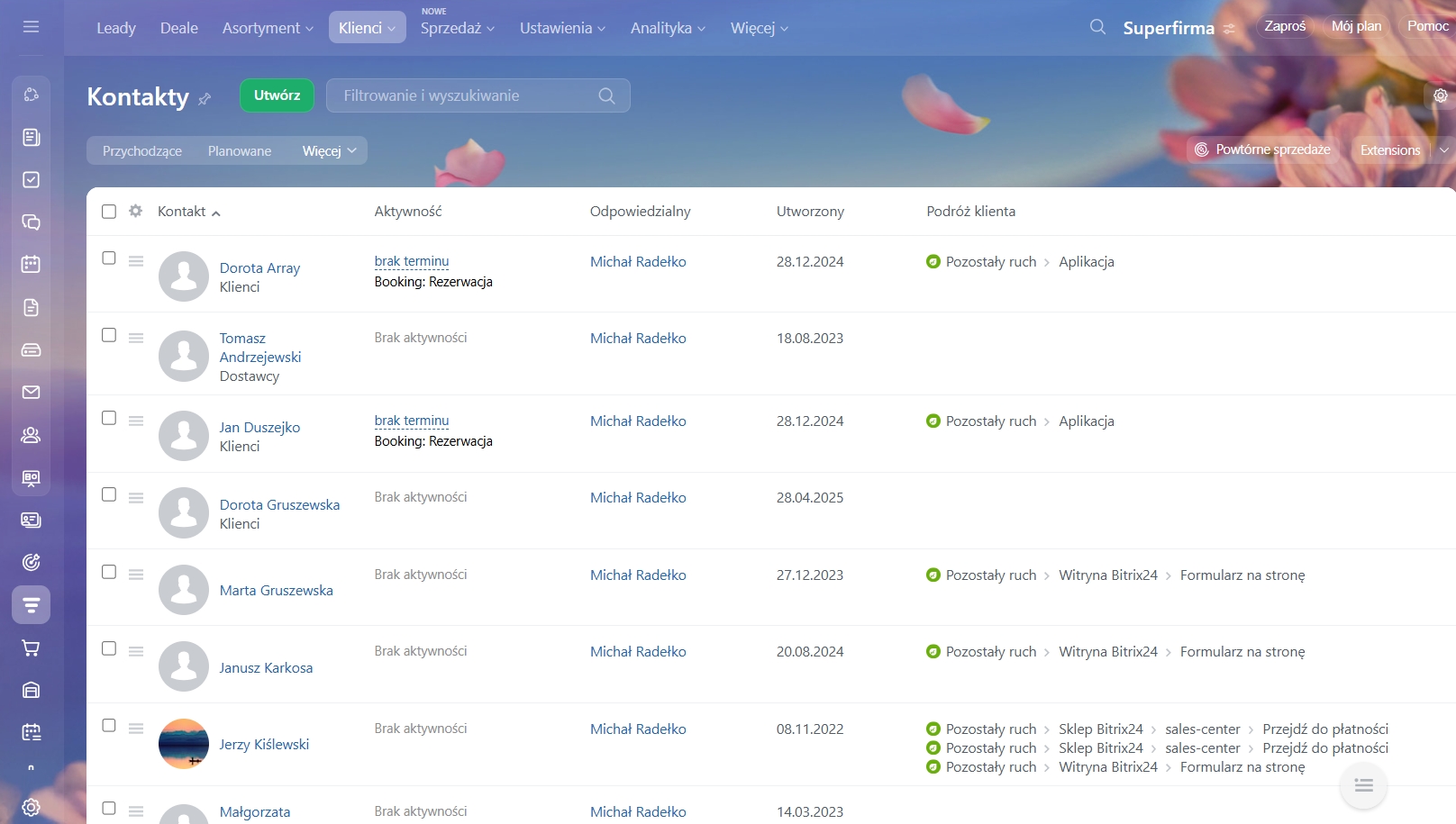Open the row menu for Dorota Array
Viewport: 1456px width, 824px height.
[136, 261]
